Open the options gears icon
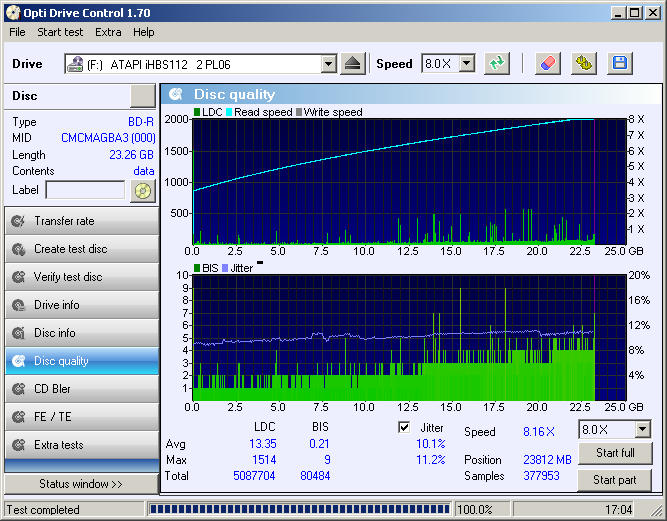 click(584, 64)
